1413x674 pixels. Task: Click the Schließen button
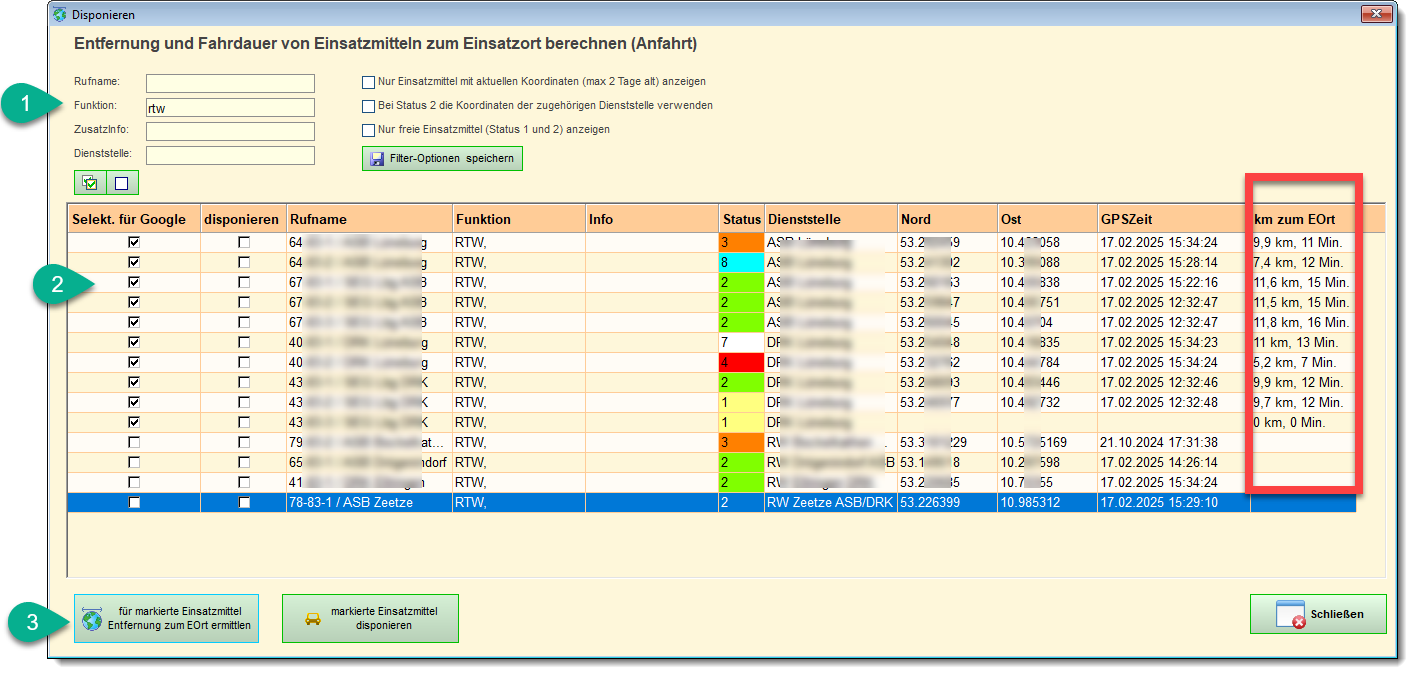click(1318, 614)
